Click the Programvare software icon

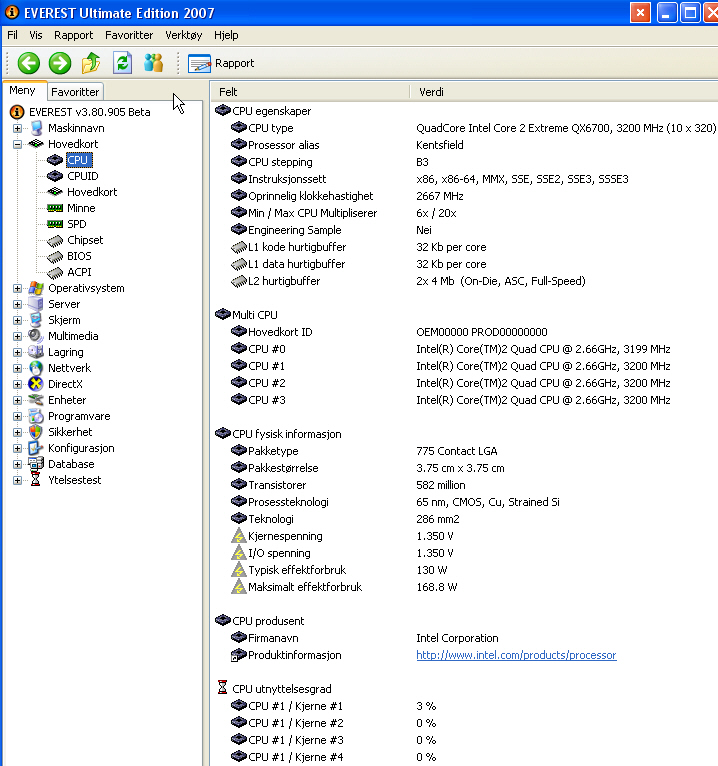36,416
